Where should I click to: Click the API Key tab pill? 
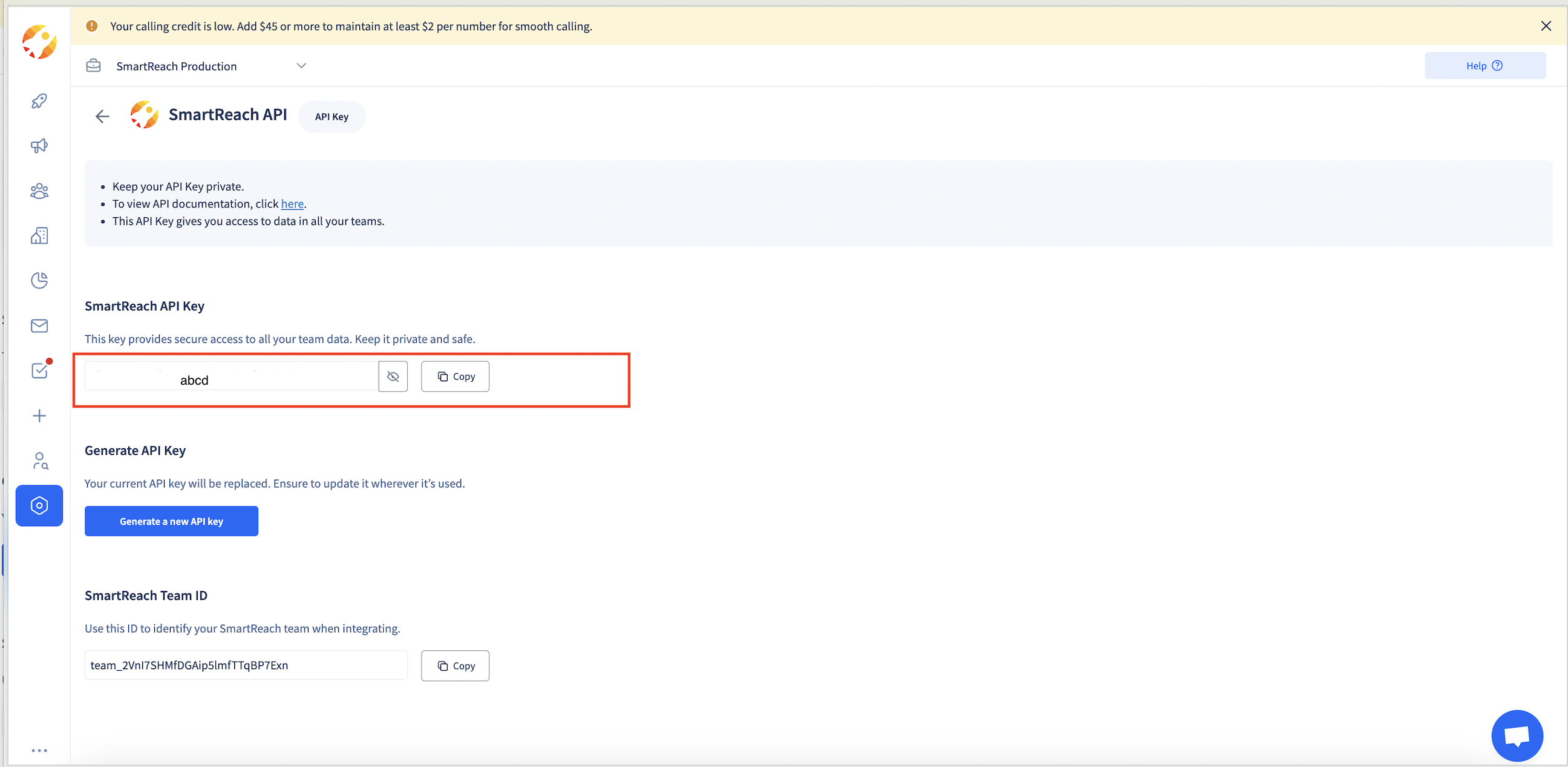coord(332,116)
